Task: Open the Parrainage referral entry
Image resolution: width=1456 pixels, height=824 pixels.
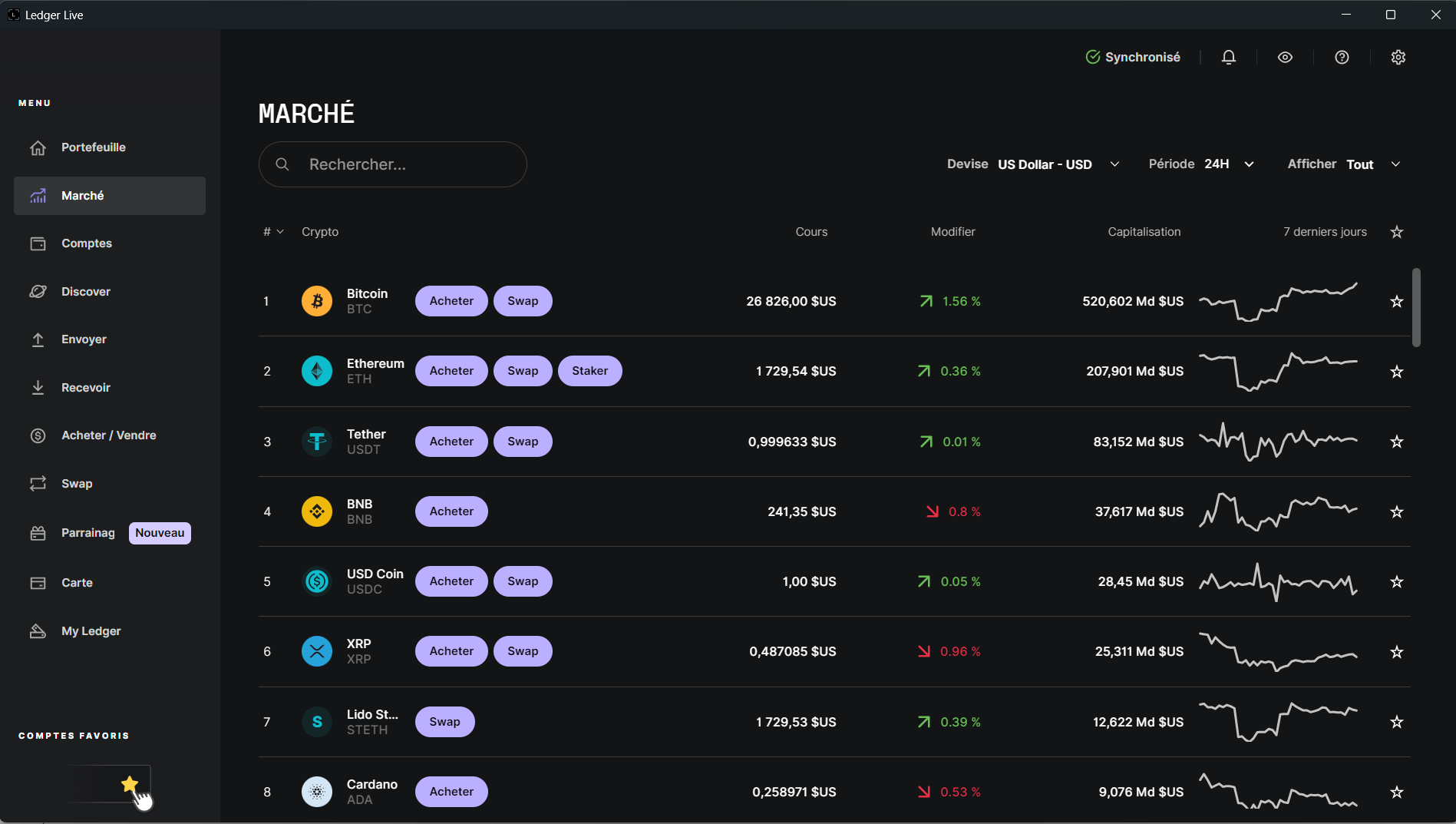Action: coord(110,533)
